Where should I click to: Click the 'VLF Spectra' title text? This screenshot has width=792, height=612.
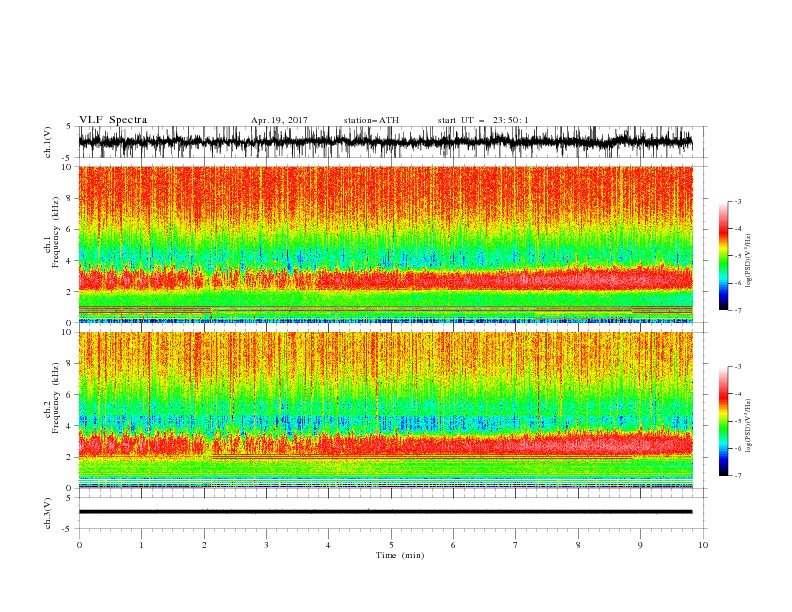point(113,120)
